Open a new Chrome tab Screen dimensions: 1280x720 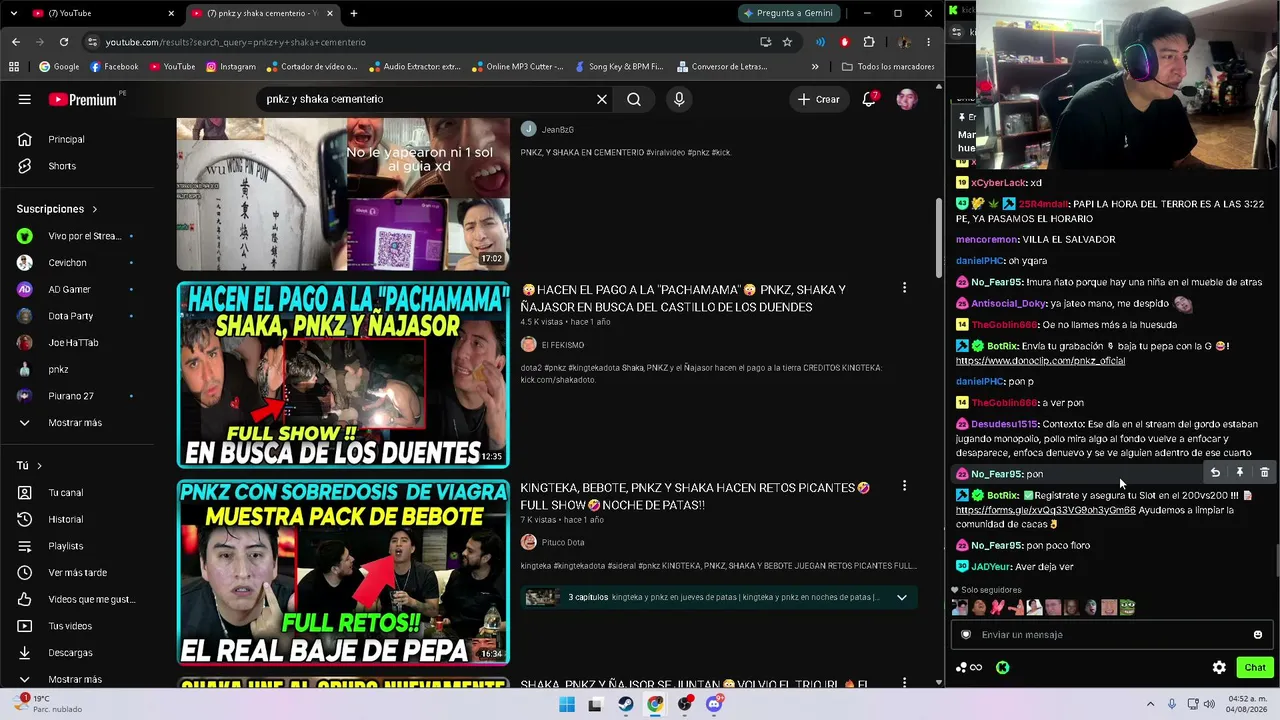click(353, 13)
